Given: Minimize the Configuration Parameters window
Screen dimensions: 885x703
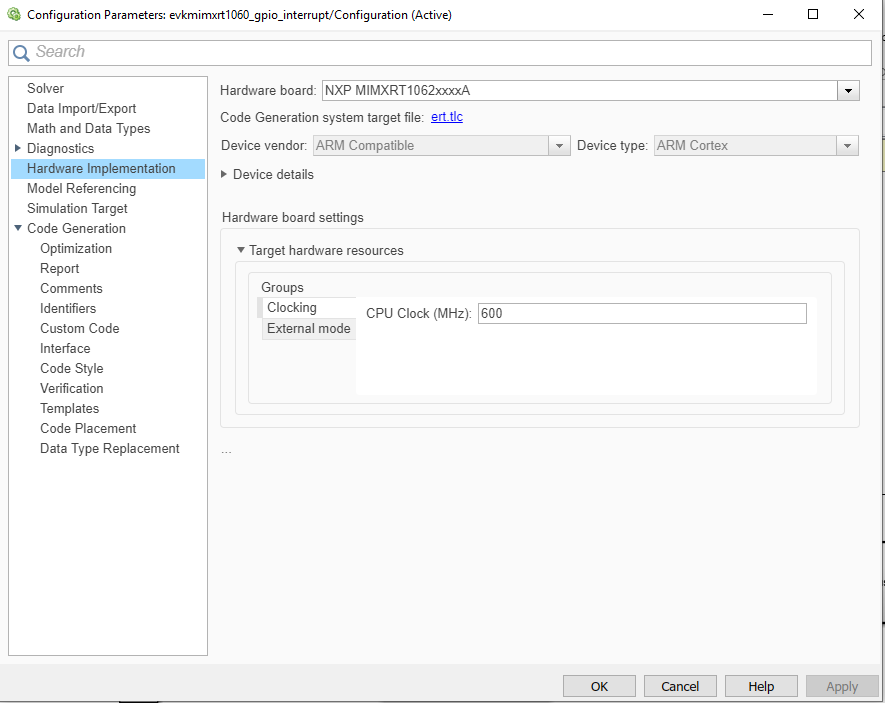Looking at the screenshot, I should pyautogui.click(x=768, y=14).
